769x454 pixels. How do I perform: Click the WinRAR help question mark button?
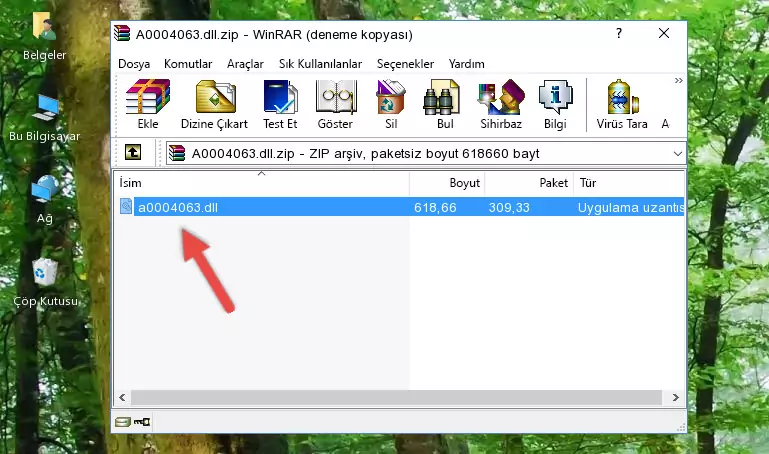point(619,33)
